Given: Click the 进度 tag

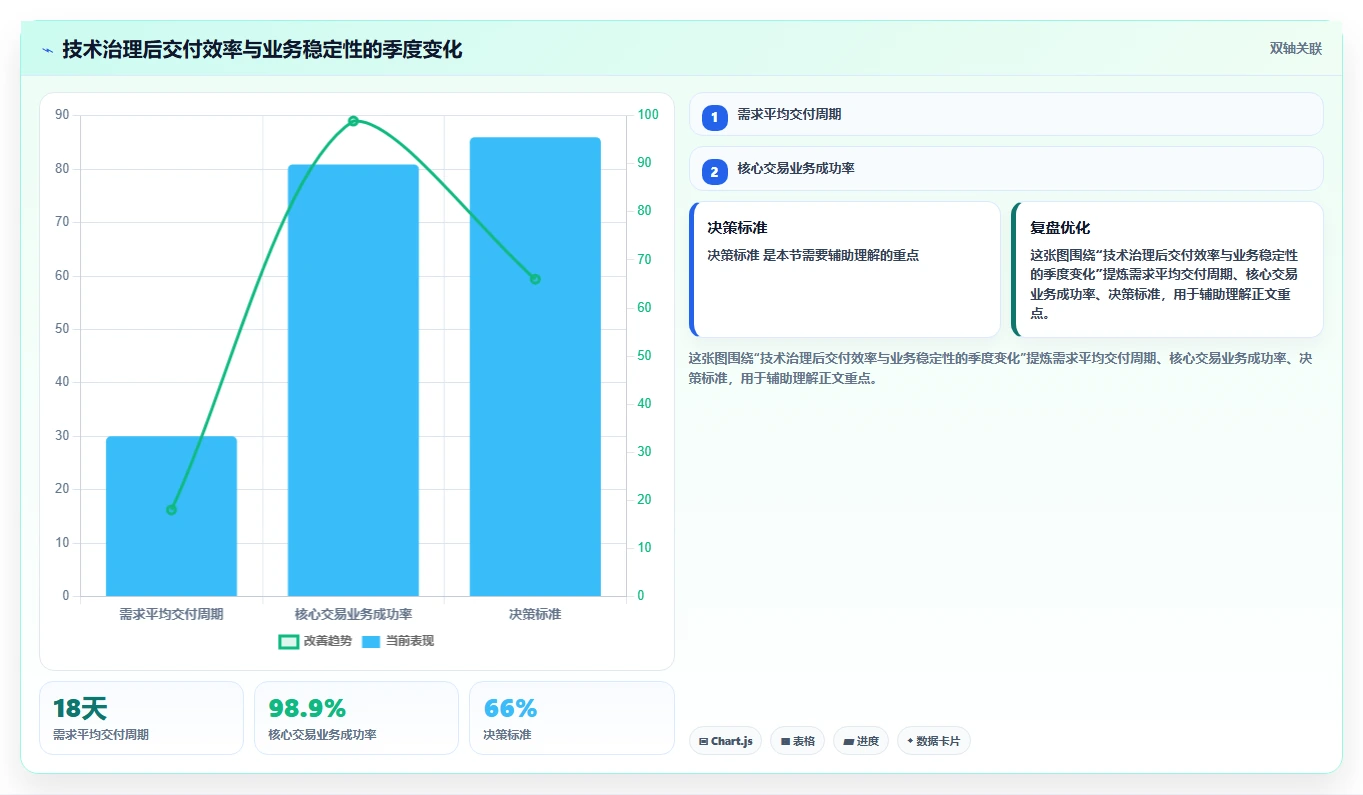Looking at the screenshot, I should pyautogui.click(x=861, y=741).
